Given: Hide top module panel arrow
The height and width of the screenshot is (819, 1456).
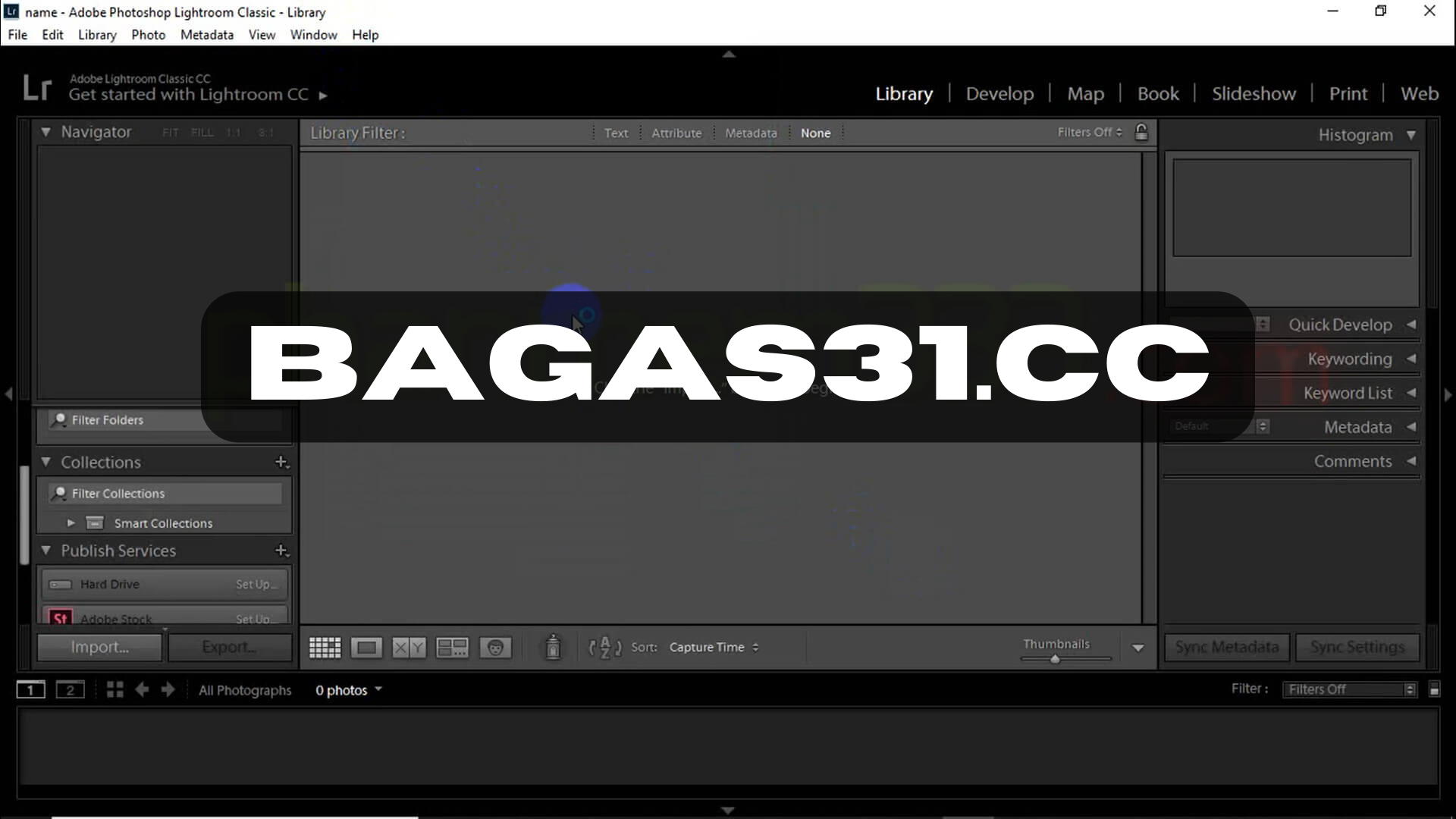Looking at the screenshot, I should (x=729, y=54).
